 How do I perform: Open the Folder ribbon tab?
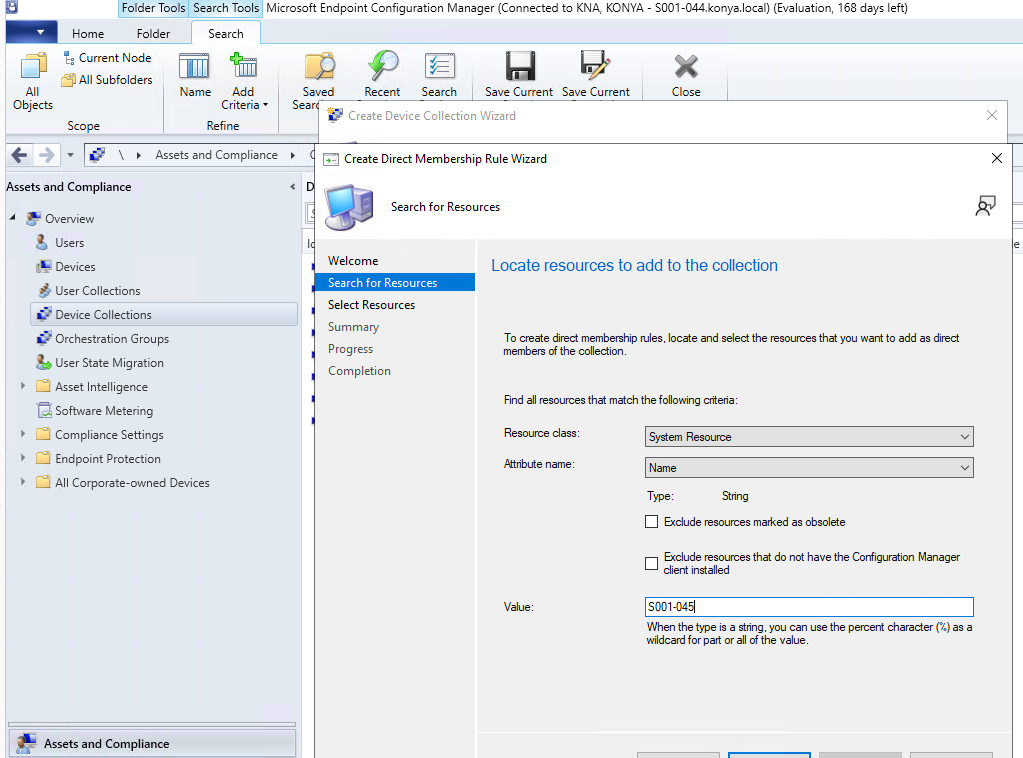[x=153, y=33]
